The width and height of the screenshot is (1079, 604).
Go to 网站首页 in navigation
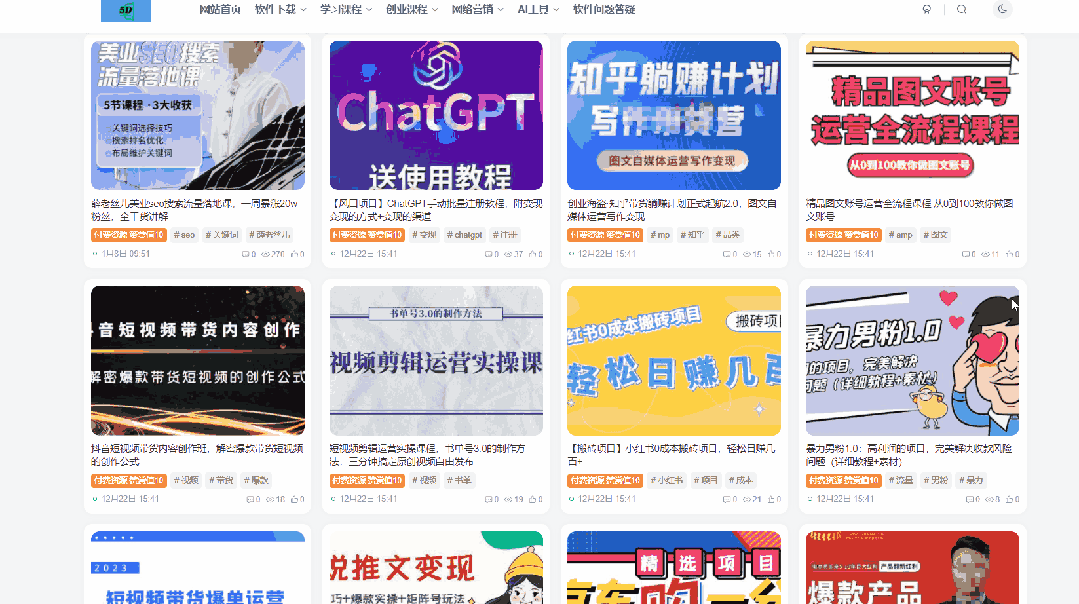coord(220,10)
